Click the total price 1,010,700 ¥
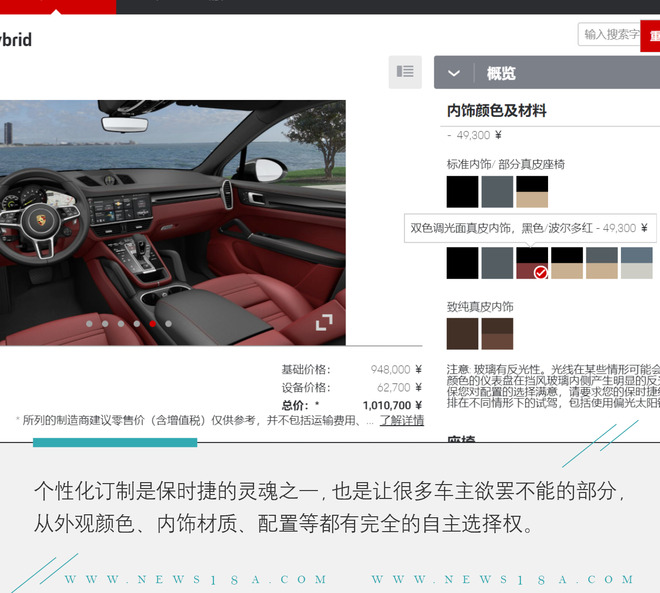The width and height of the screenshot is (660, 593). [392, 405]
